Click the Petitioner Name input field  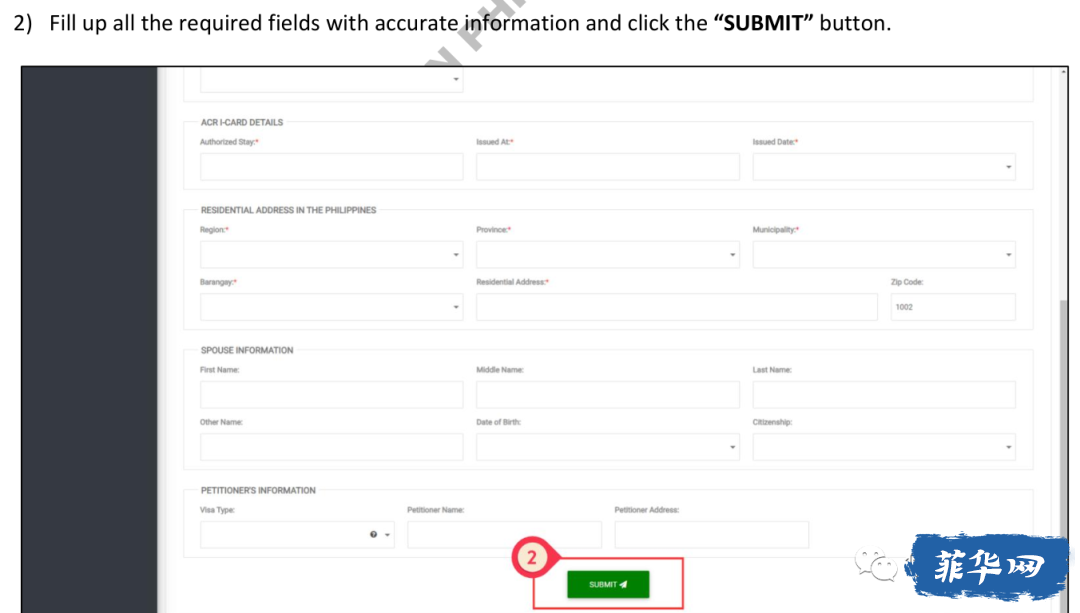[x=504, y=534]
